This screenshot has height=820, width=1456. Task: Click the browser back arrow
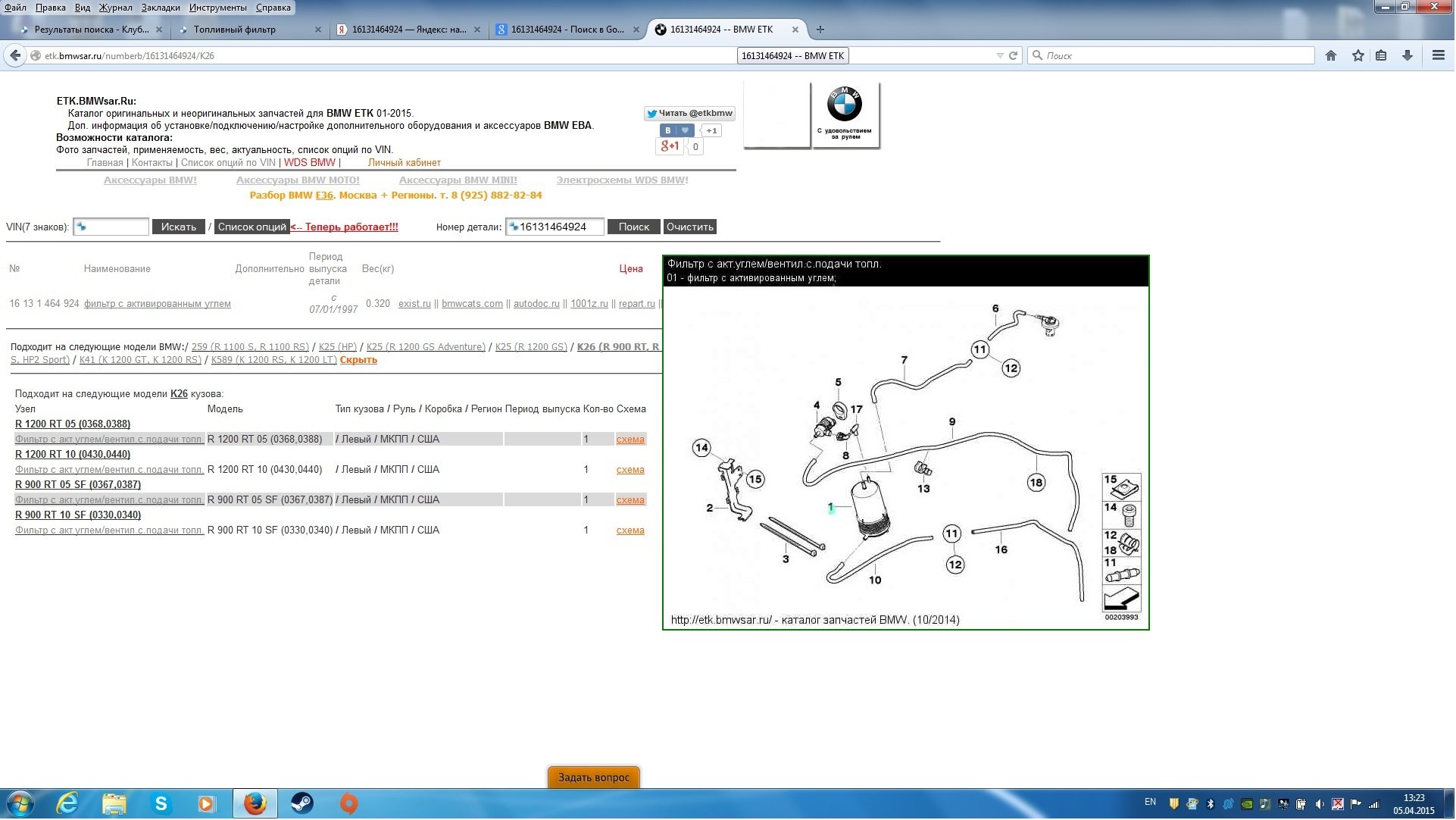pyautogui.click(x=14, y=55)
